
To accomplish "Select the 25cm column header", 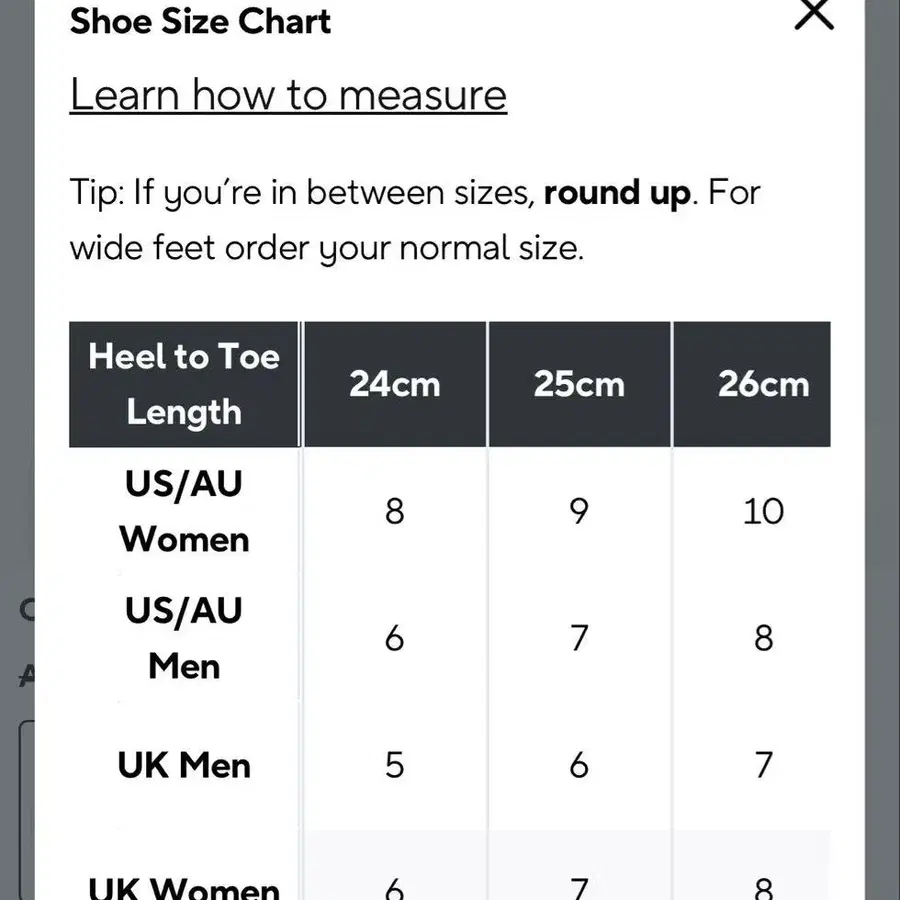I will point(579,385).
